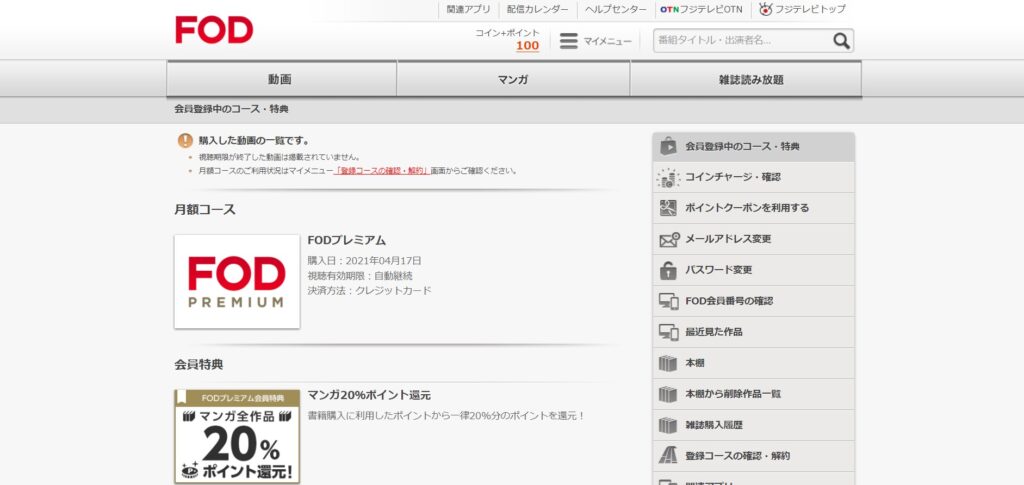Click the search magnifier icon
The width and height of the screenshot is (1024, 485).
click(841, 41)
